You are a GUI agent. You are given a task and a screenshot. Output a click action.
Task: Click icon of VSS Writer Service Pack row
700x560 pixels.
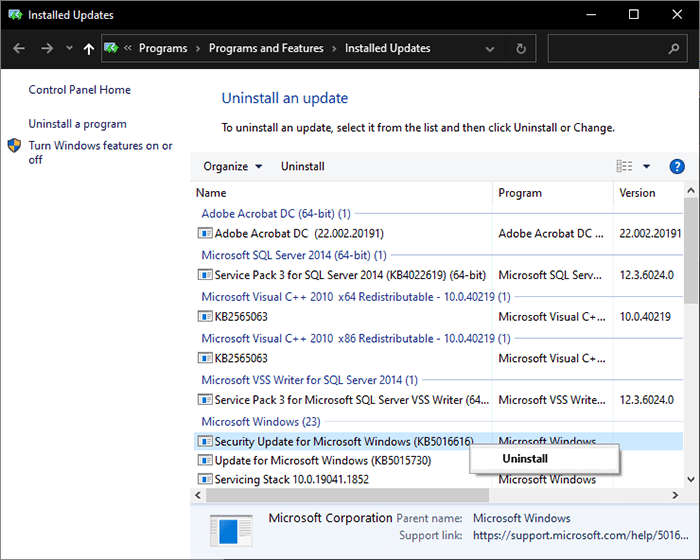[205, 400]
